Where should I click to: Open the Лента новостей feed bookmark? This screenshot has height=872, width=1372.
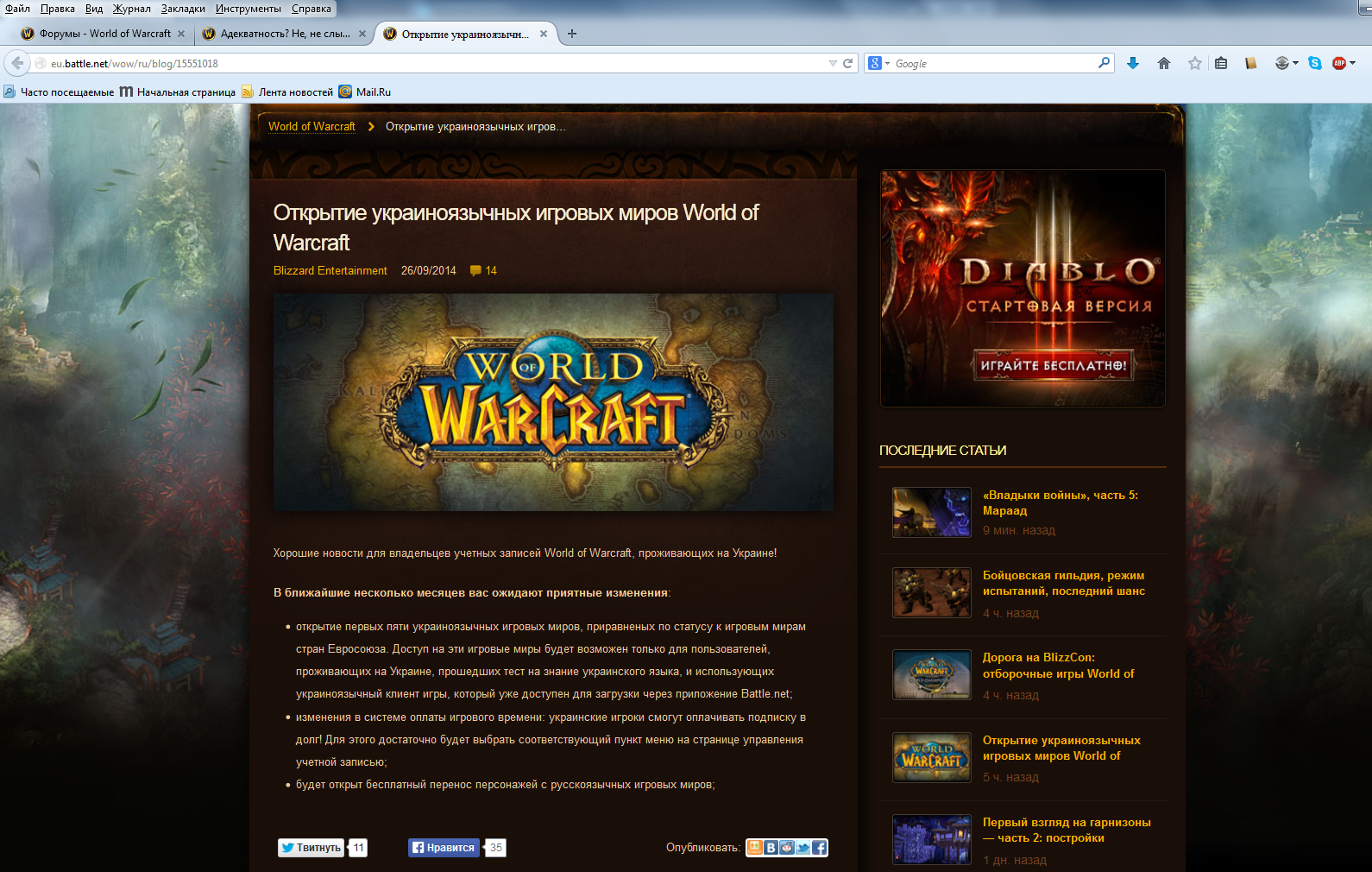(x=287, y=92)
